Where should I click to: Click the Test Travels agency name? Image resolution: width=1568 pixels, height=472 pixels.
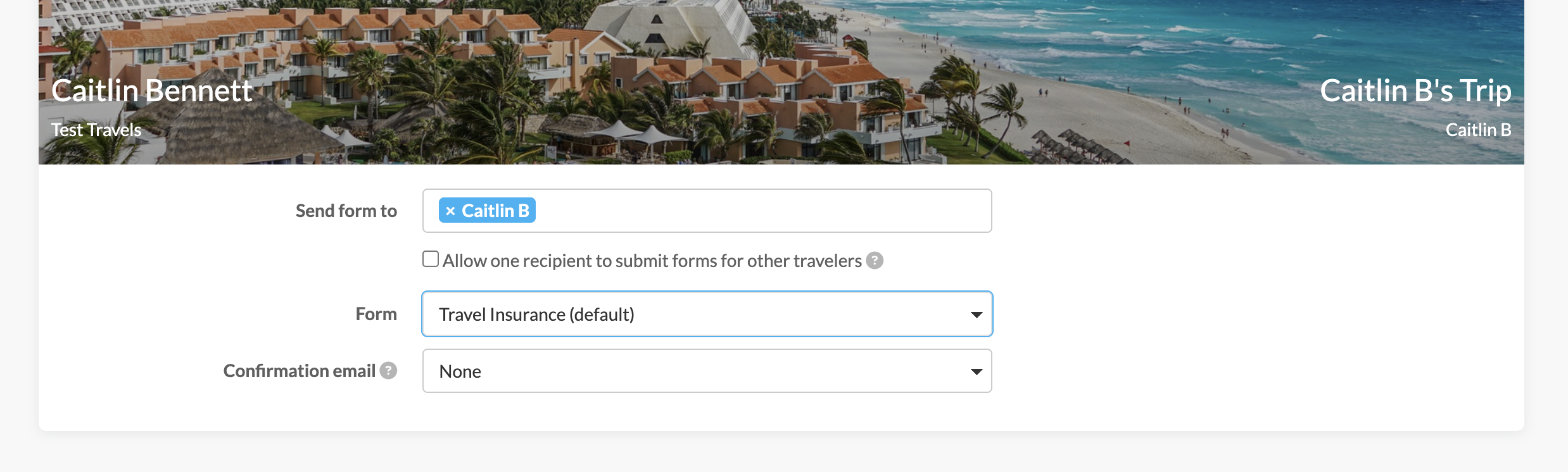click(x=96, y=130)
